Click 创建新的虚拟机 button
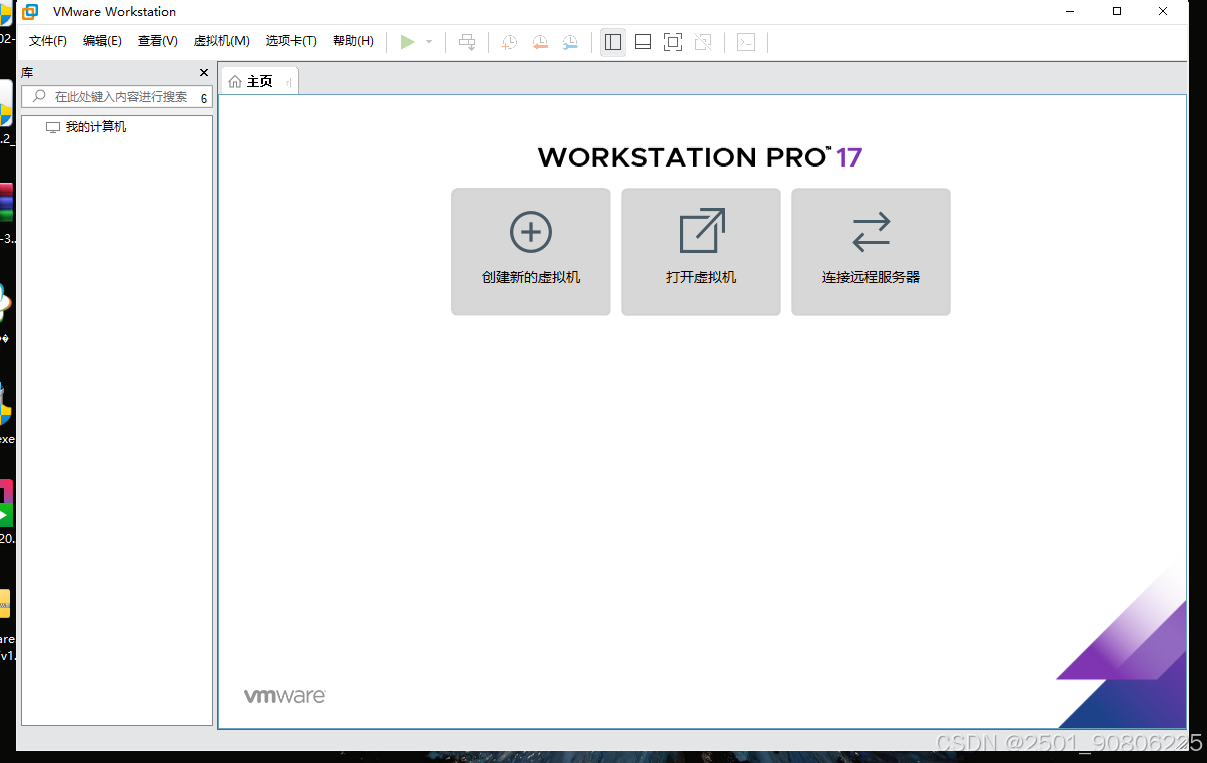 pos(531,252)
